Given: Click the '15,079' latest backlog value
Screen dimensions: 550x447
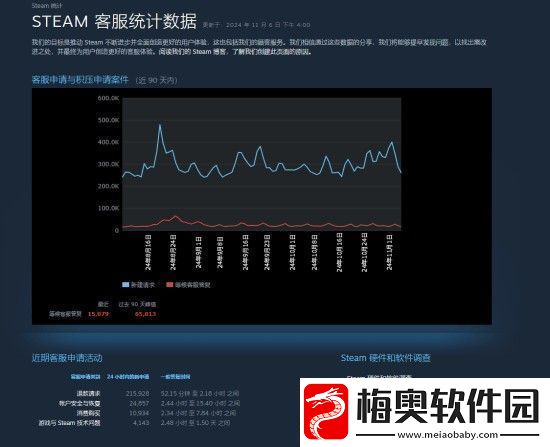Looking at the screenshot, I should [98, 314].
